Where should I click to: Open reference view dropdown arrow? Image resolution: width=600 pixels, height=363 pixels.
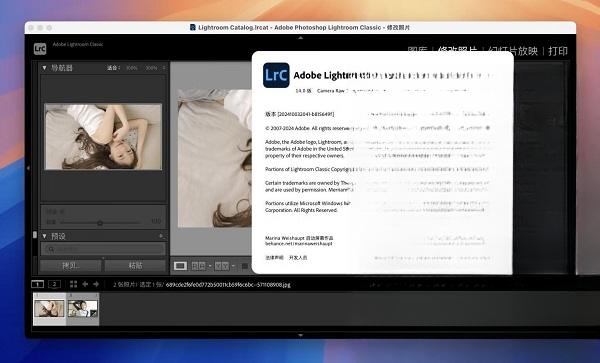(210, 265)
